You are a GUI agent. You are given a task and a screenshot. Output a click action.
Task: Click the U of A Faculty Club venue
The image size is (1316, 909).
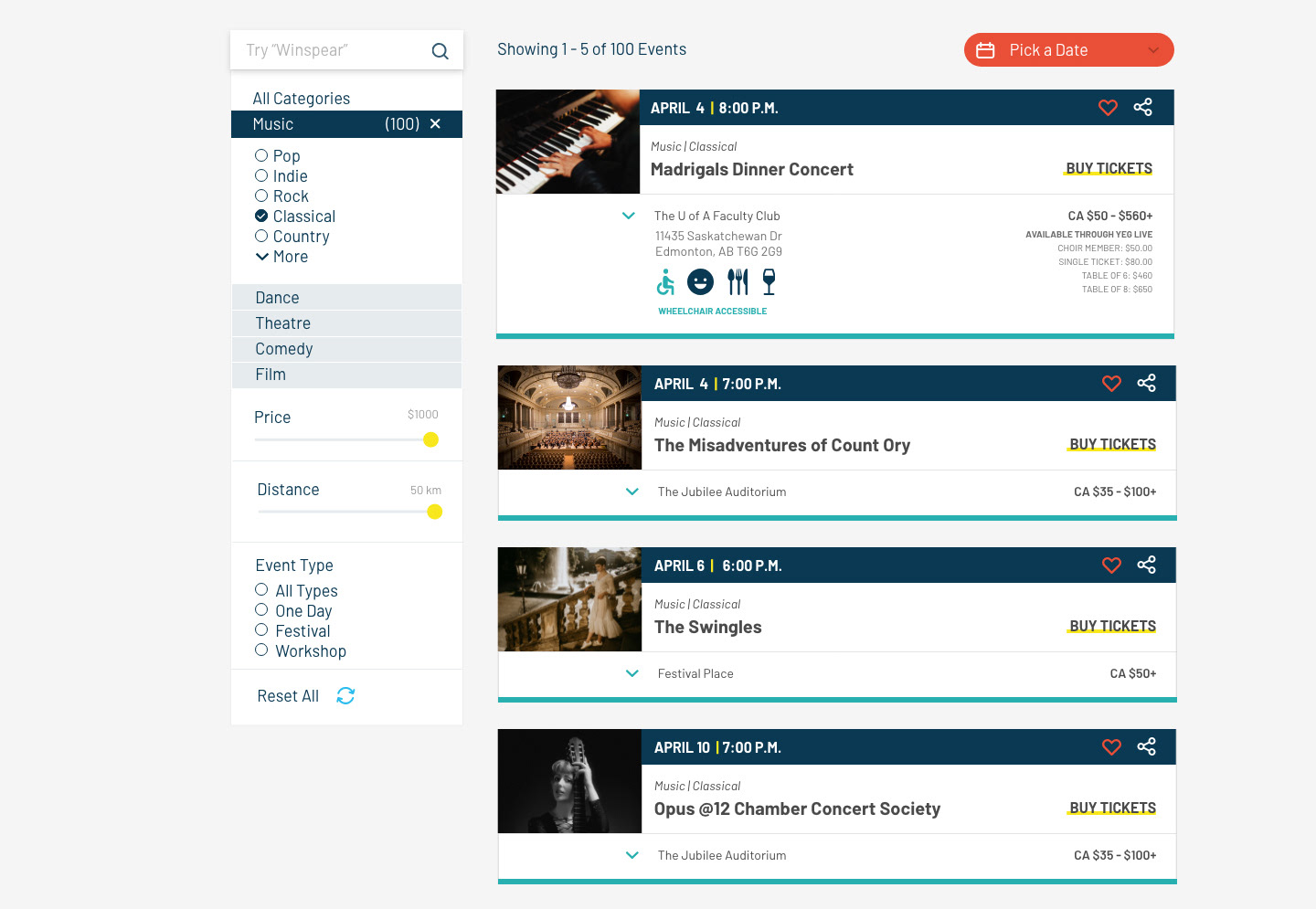(x=717, y=216)
